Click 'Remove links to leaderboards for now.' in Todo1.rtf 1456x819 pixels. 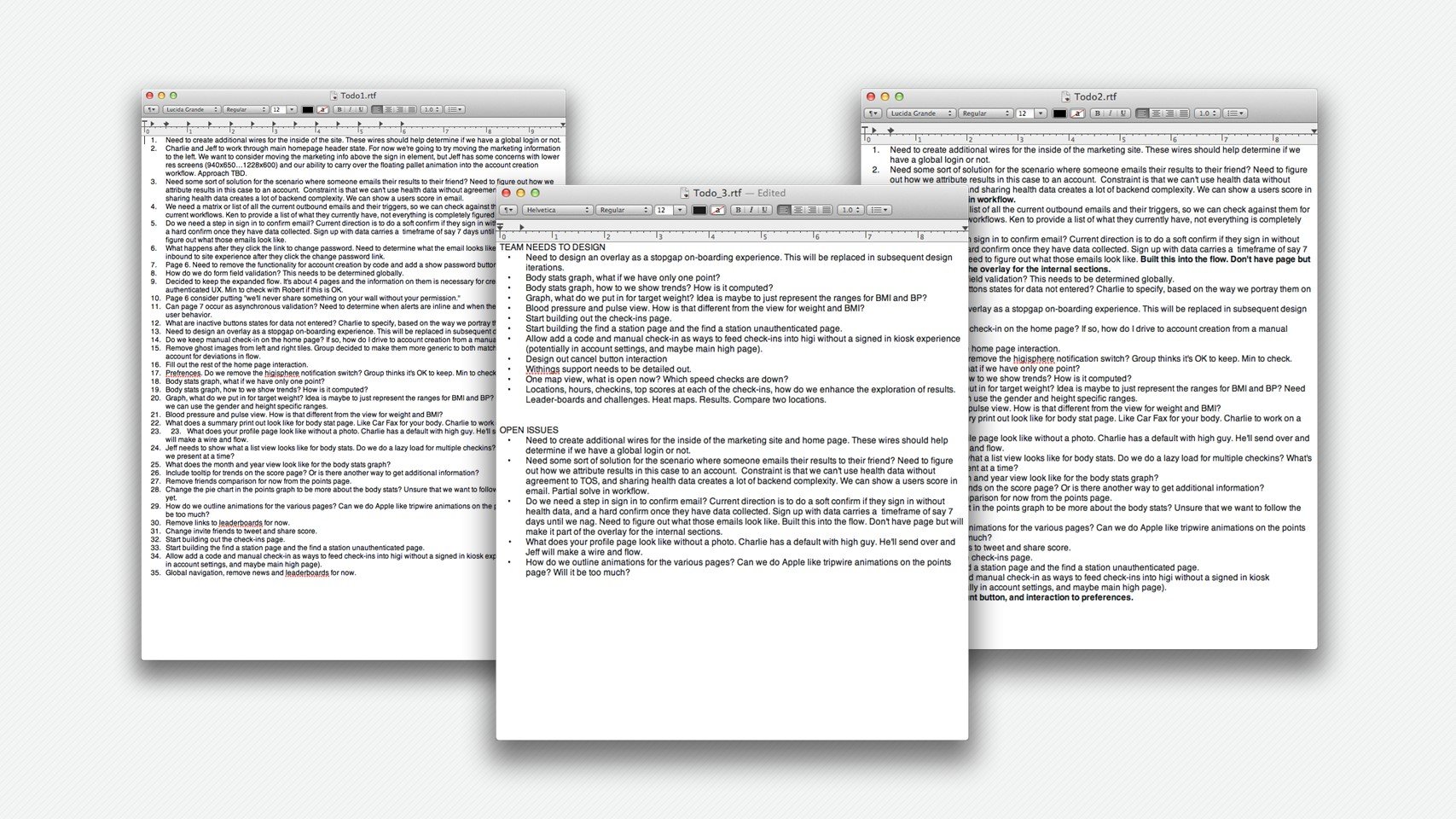[228, 523]
